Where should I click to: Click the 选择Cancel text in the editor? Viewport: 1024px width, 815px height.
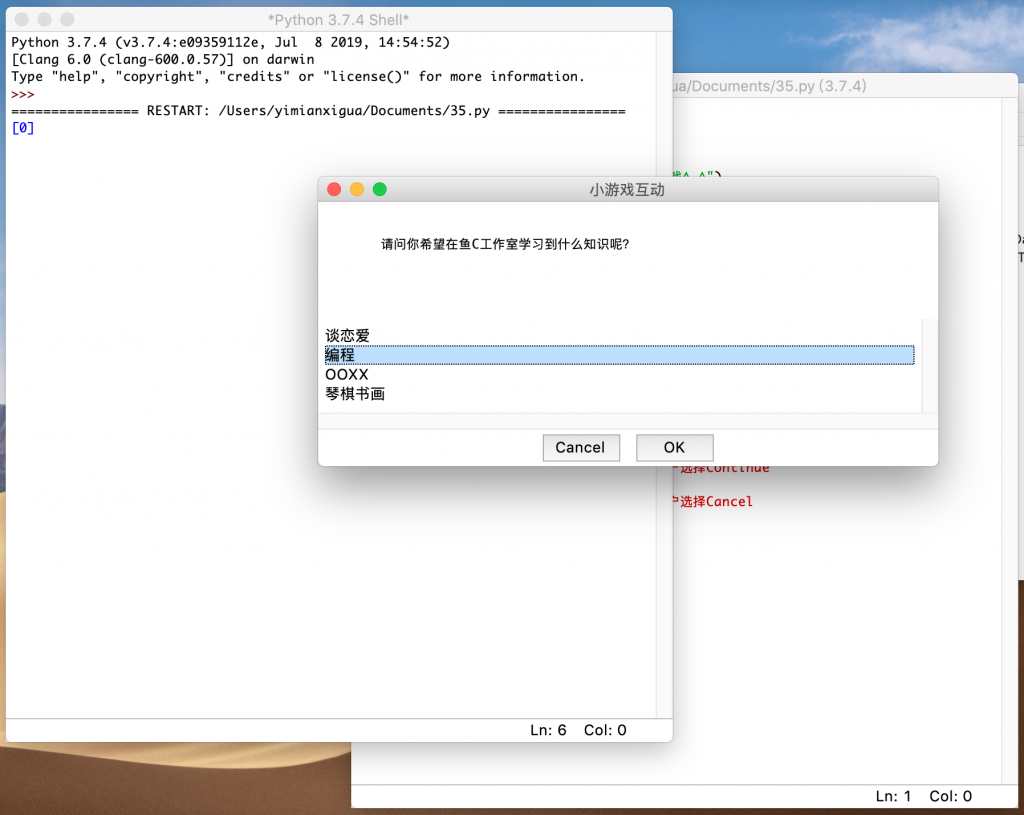pyautogui.click(x=716, y=501)
